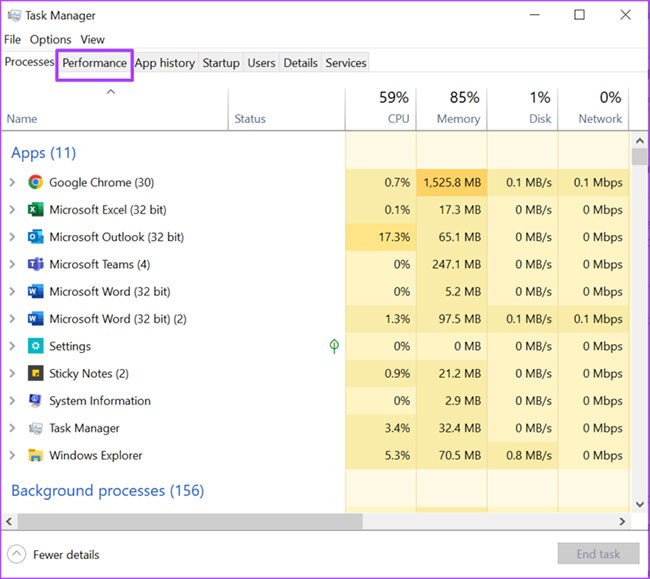Screen dimensions: 650x579
Task: Click the horizontal scrollbar left arrow
Action: tap(9, 521)
